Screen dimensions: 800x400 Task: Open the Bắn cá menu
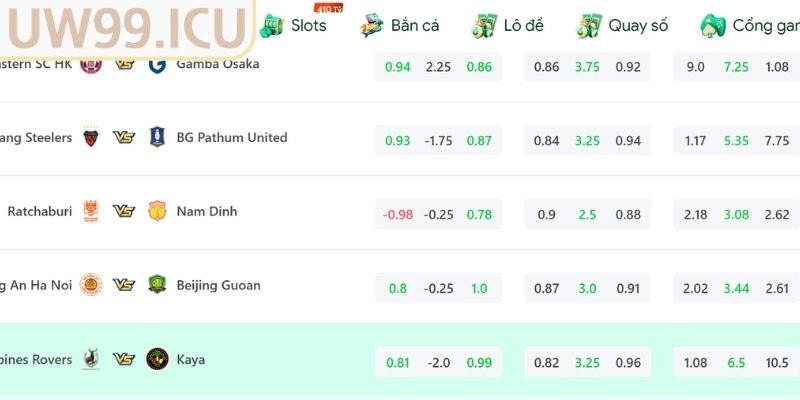(x=400, y=25)
